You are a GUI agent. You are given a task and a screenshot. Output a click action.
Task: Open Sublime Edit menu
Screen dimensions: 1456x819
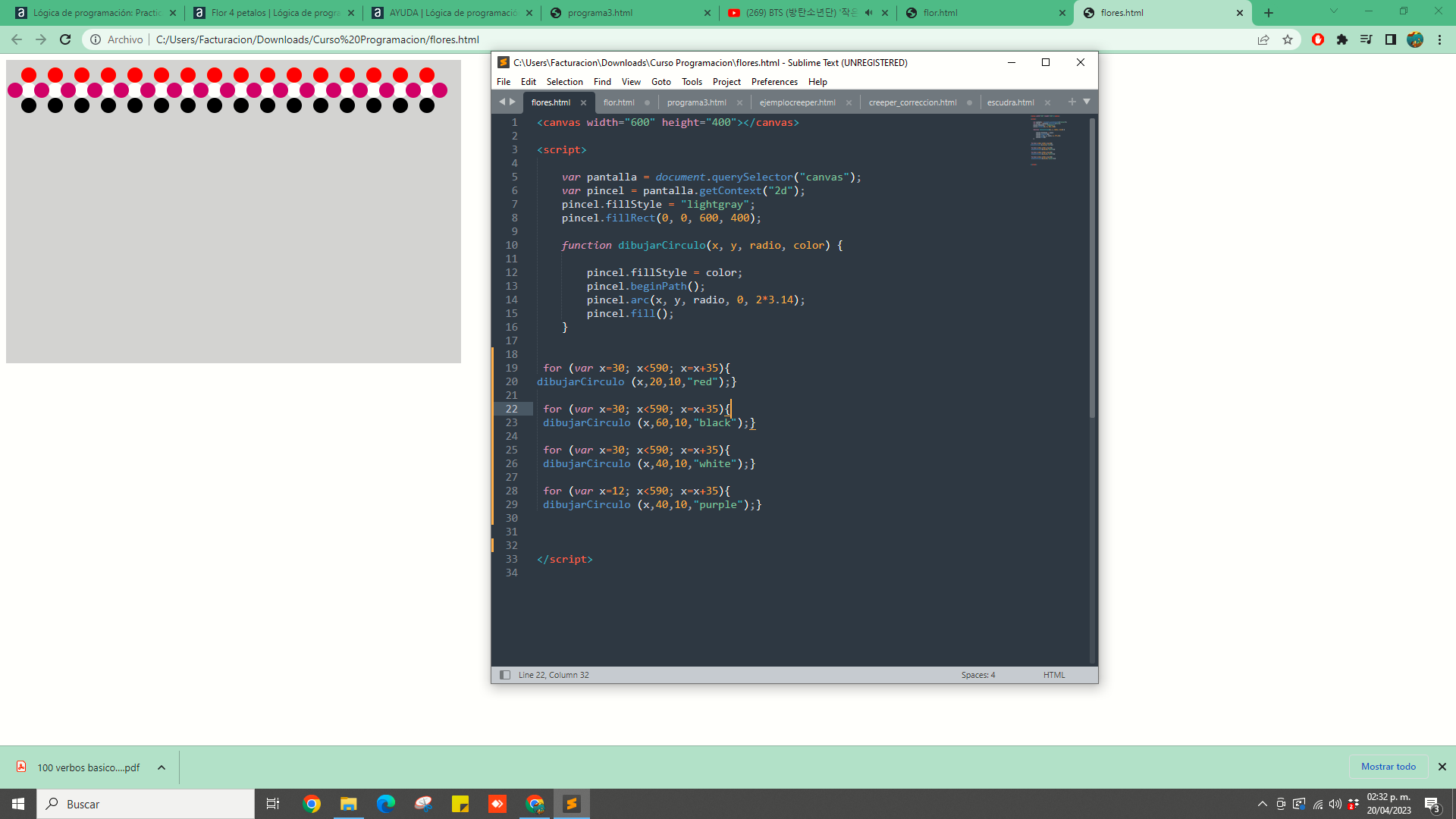(529, 82)
